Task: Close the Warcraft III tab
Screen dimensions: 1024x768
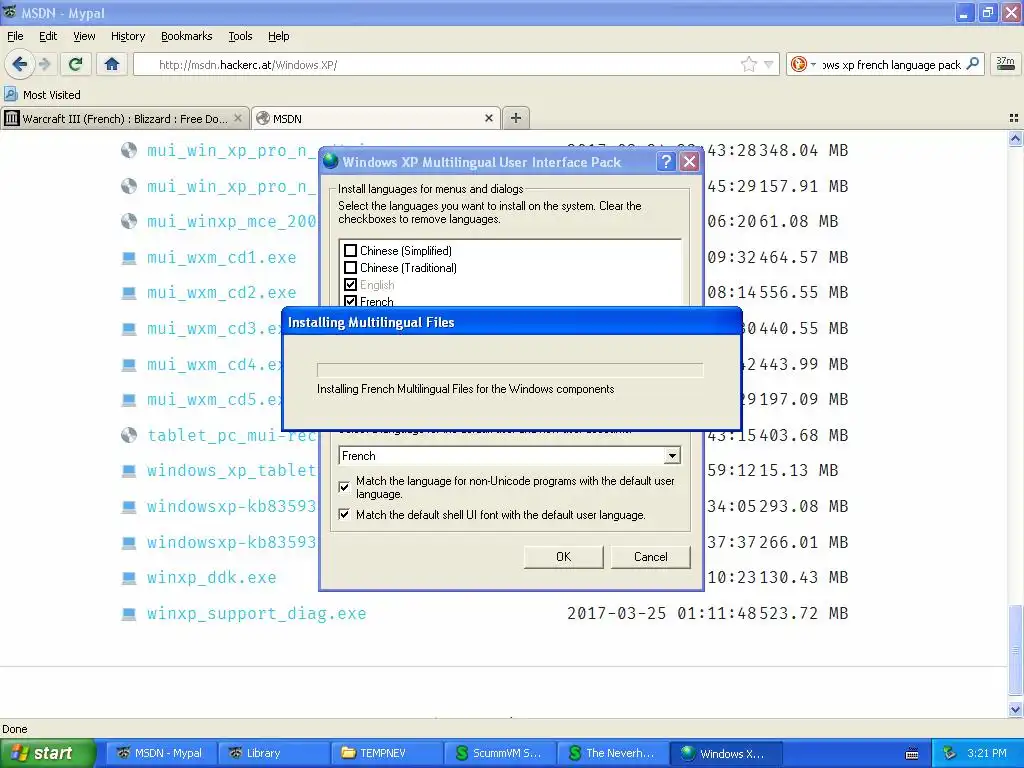Action: 238,118
